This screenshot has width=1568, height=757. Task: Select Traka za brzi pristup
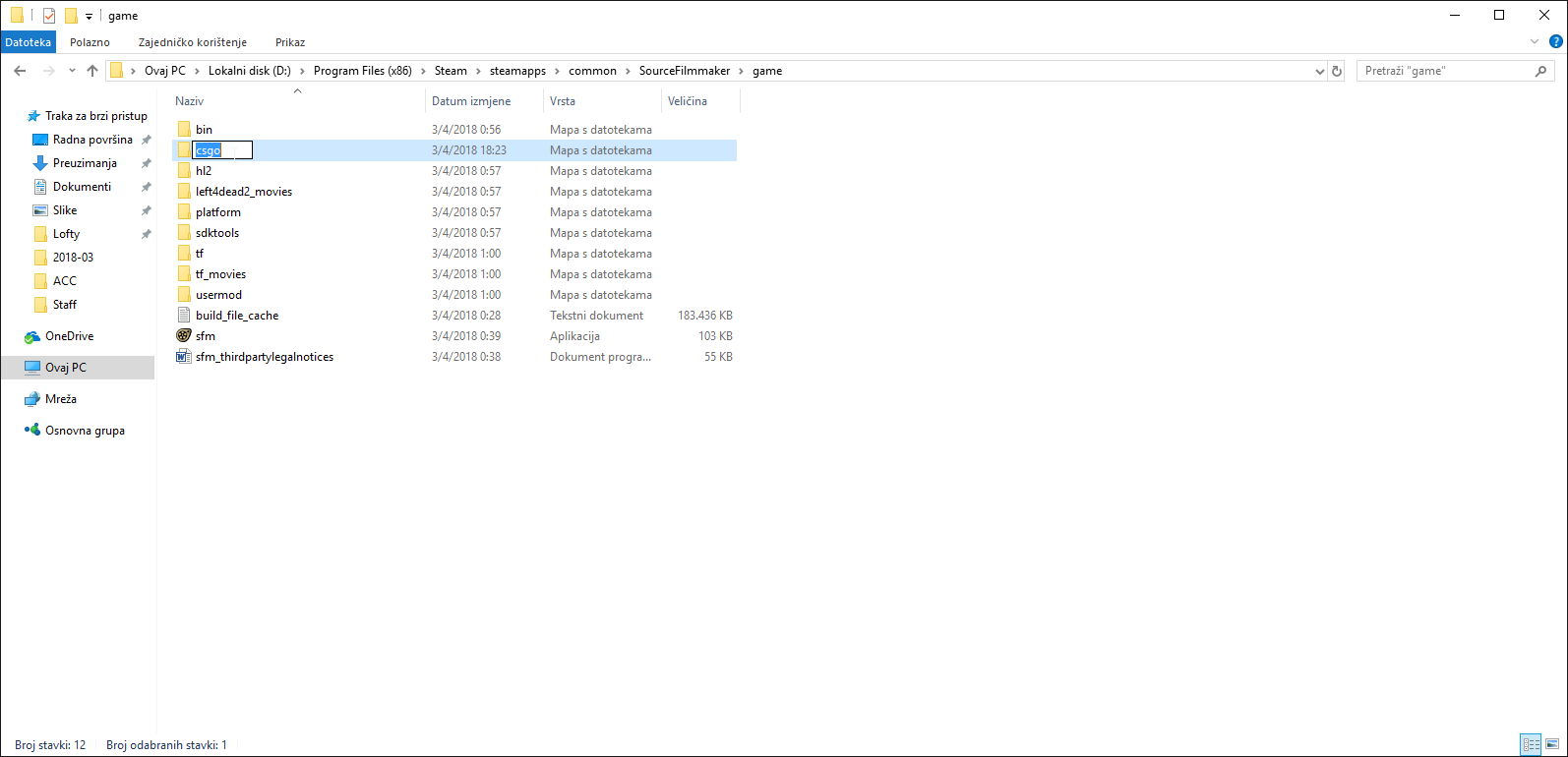pyautogui.click(x=96, y=116)
